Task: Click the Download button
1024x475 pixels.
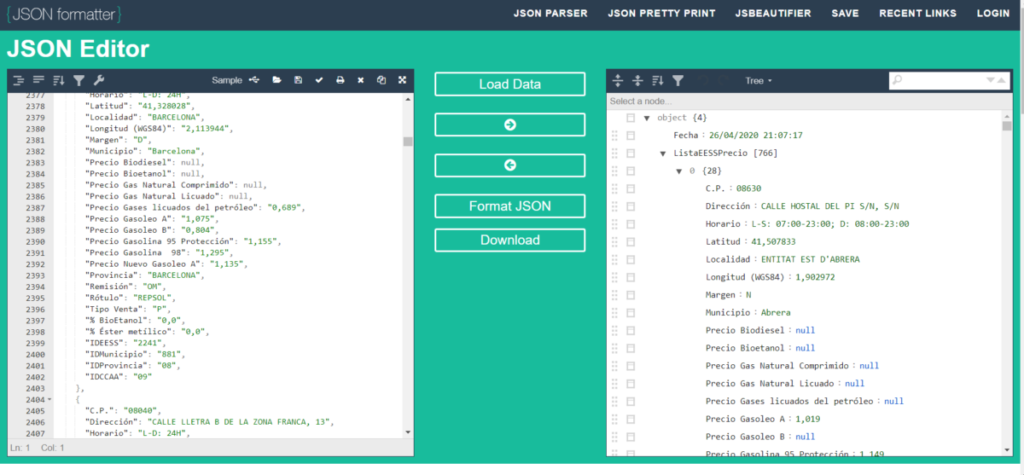Action: point(510,240)
